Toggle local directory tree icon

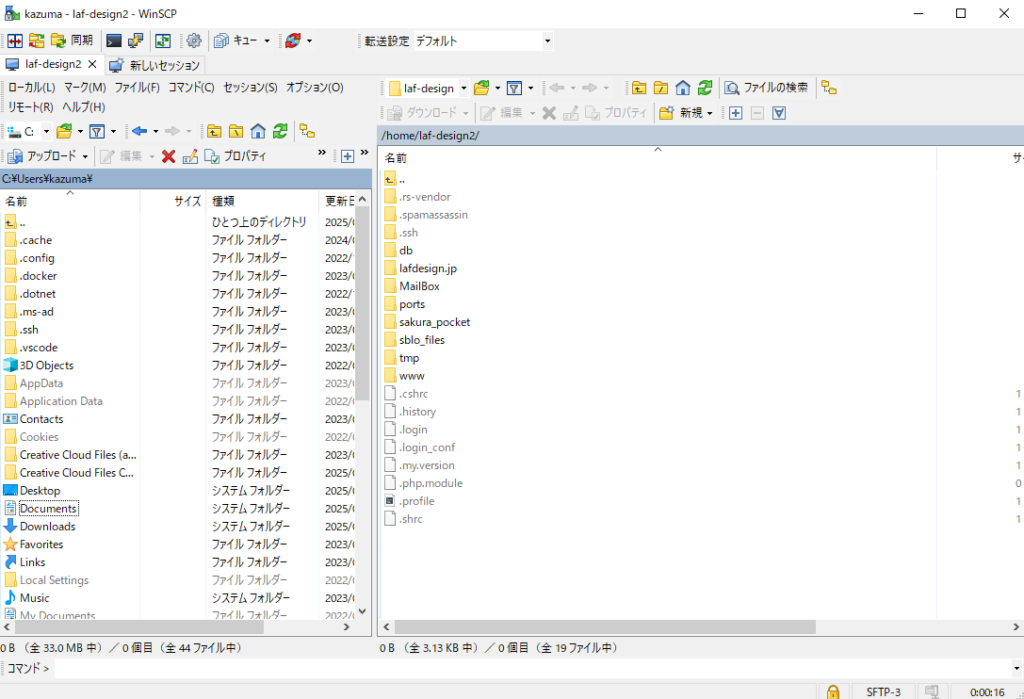coord(307,132)
